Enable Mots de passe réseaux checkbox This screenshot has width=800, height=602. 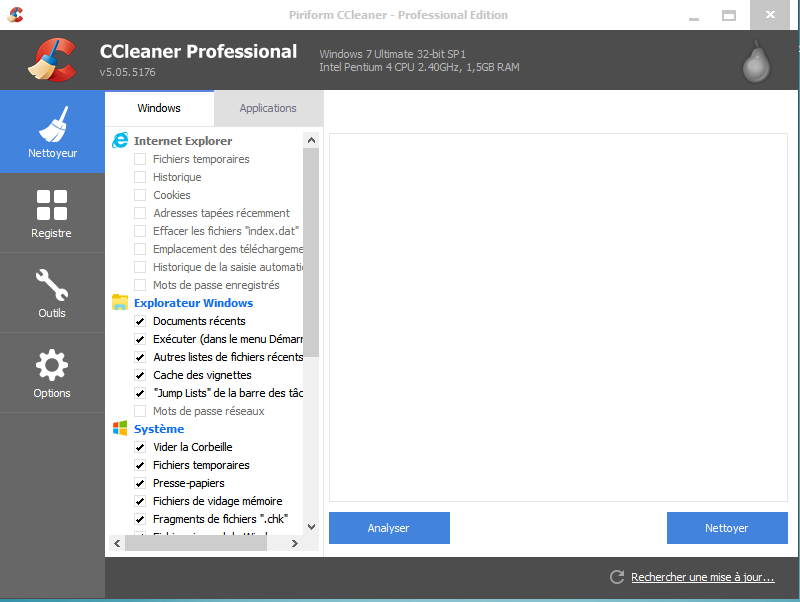coord(140,411)
